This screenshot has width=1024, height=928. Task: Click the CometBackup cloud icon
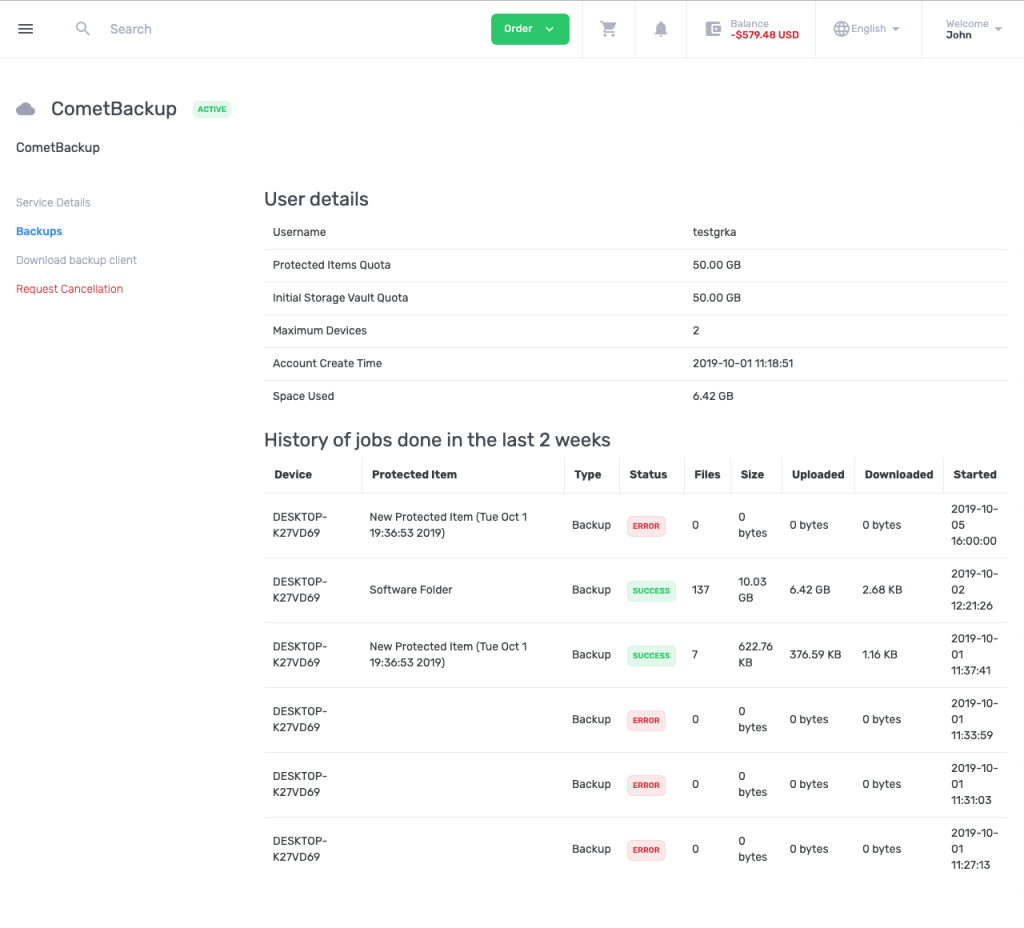tap(25, 109)
